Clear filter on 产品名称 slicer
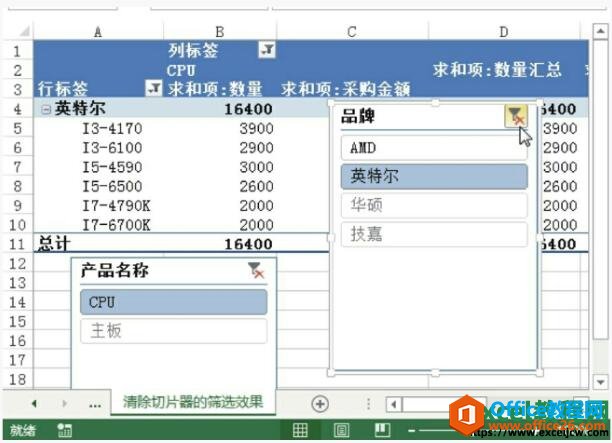 point(256,270)
